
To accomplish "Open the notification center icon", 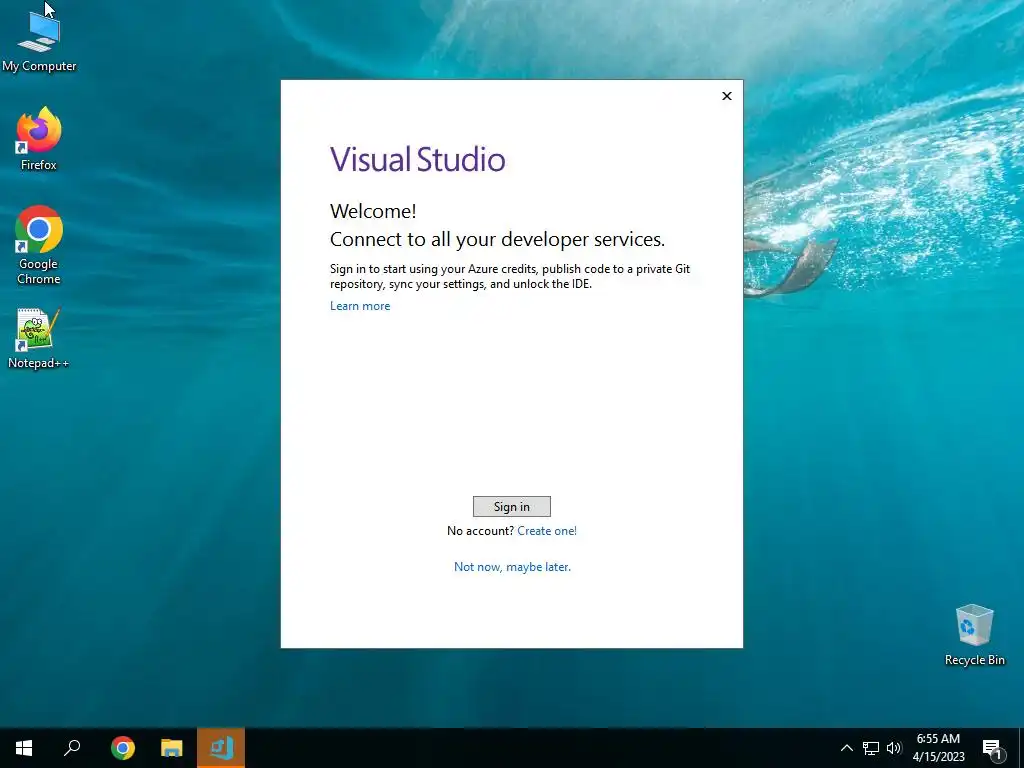I will (x=992, y=749).
